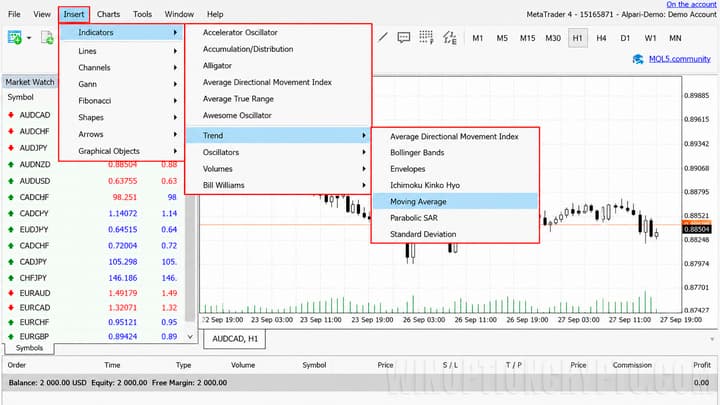Click the Profiles document icon
720x405 pixels.
47,38
